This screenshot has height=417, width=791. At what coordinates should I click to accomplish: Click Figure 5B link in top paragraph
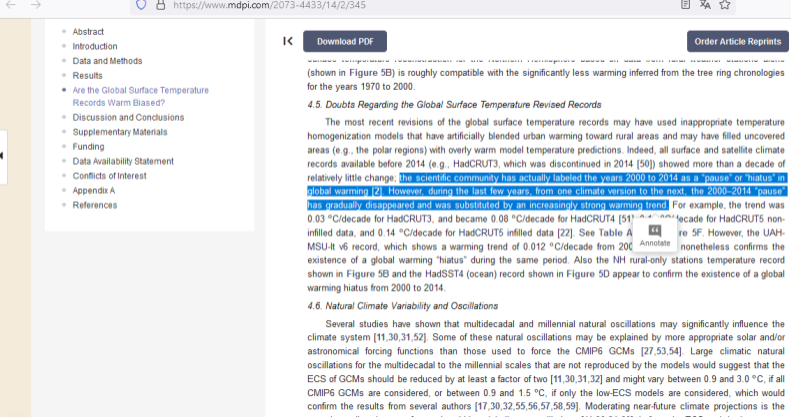pos(370,73)
